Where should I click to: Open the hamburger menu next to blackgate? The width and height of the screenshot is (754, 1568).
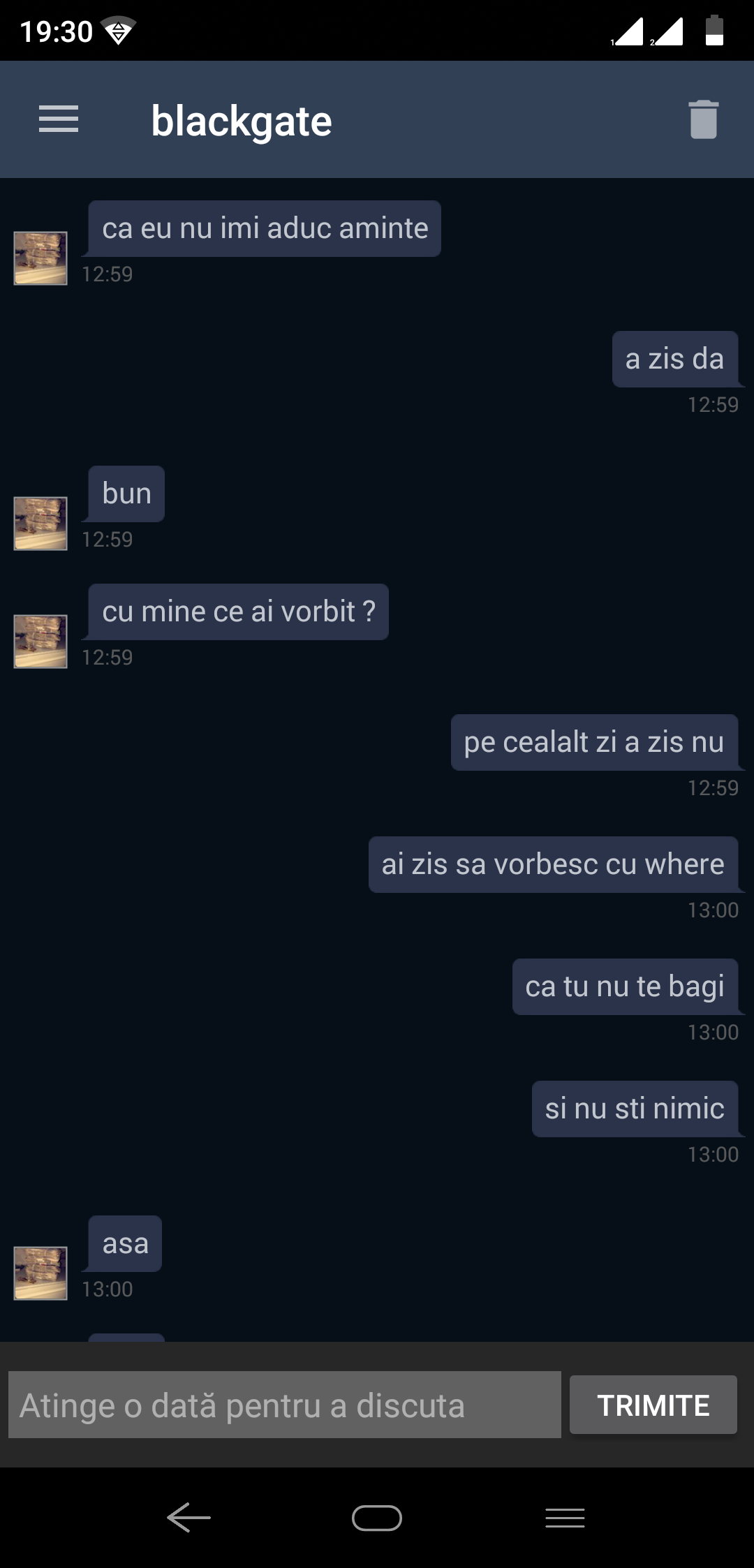[59, 119]
